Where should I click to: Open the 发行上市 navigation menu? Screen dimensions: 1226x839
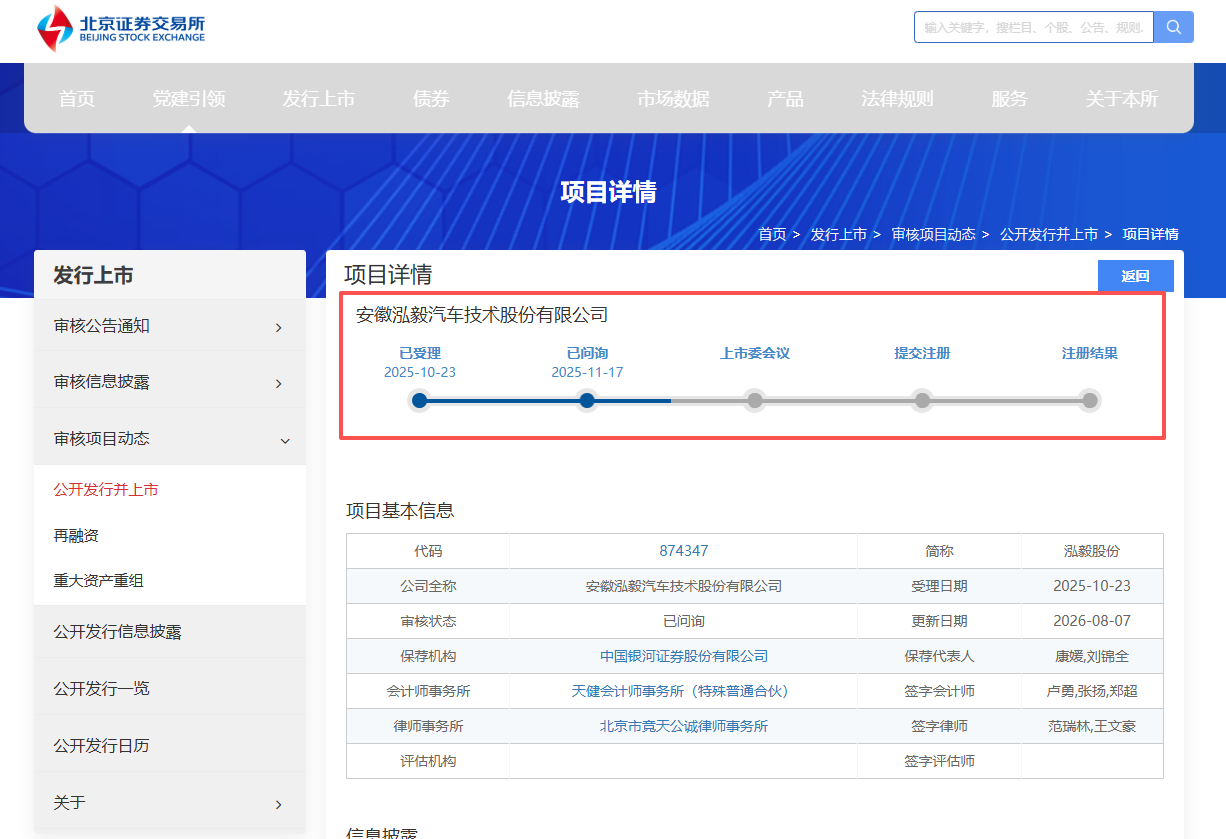click(318, 98)
